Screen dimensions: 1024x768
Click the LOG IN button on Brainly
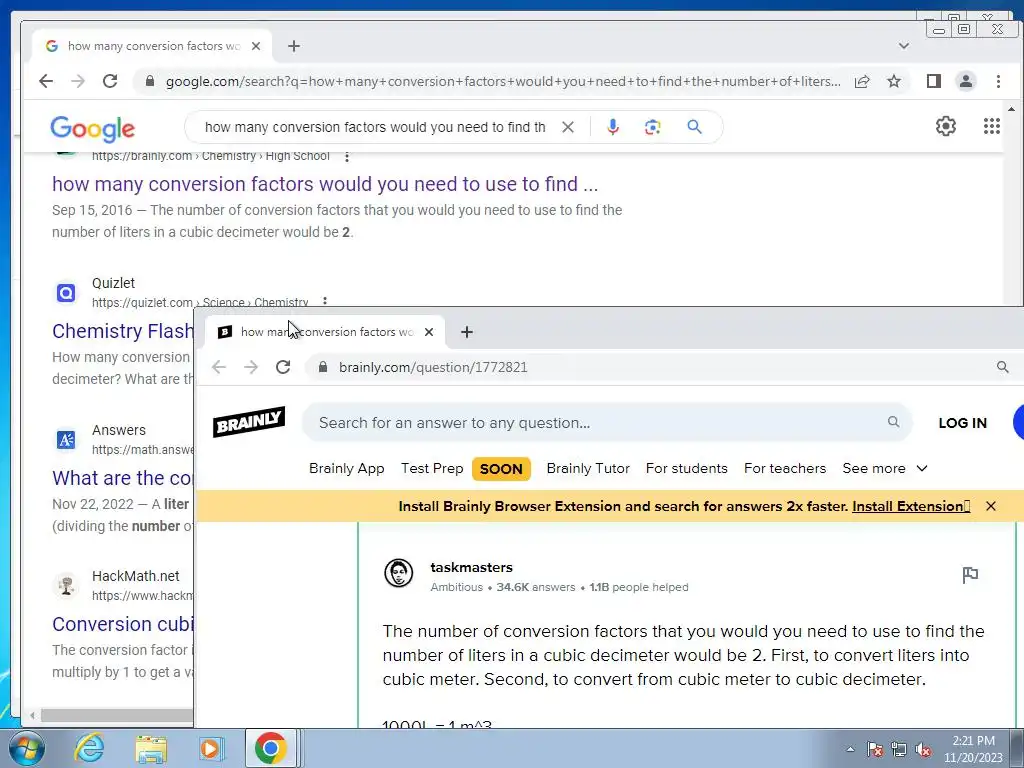point(963,423)
